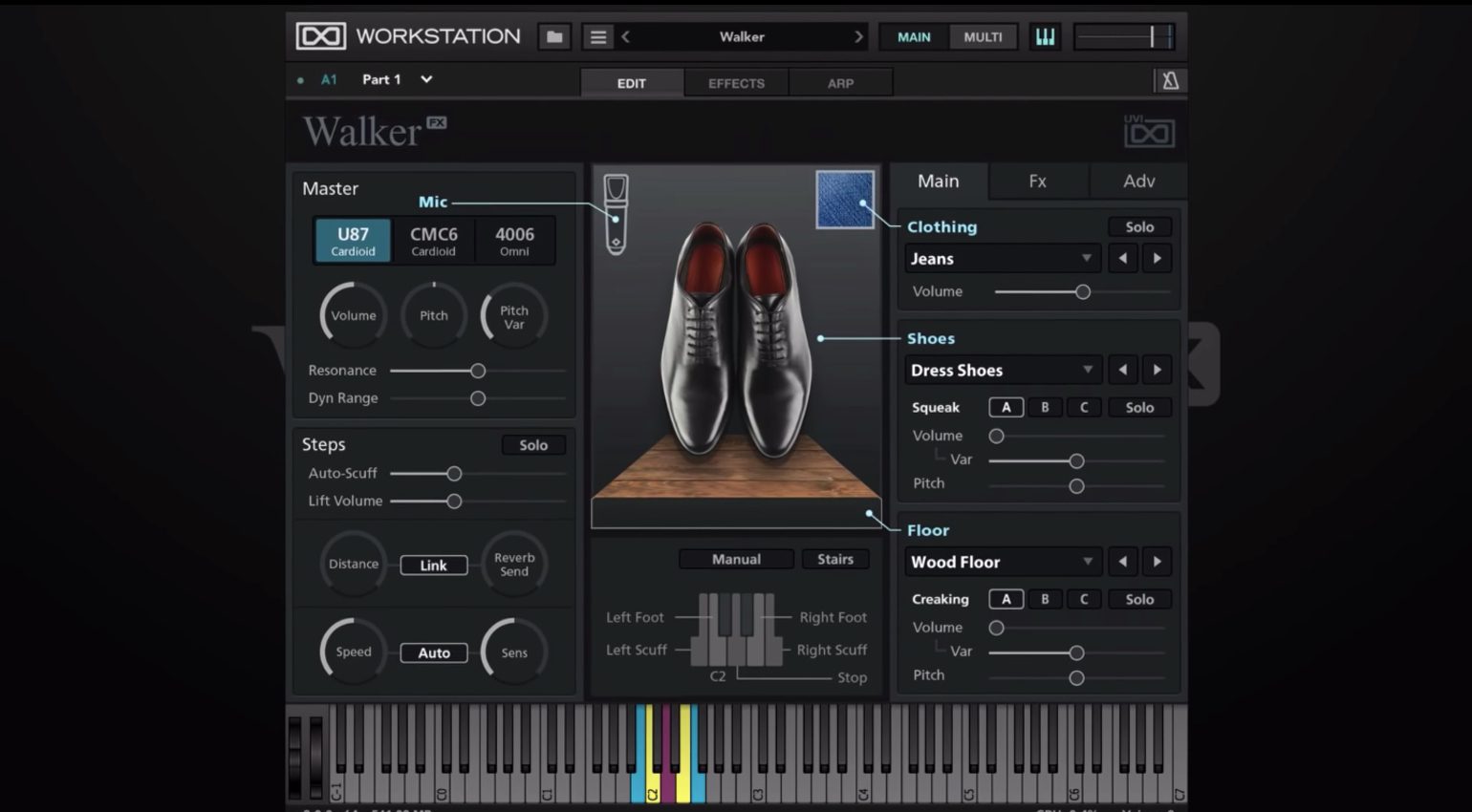Select previous floor with left arrow

[1123, 562]
